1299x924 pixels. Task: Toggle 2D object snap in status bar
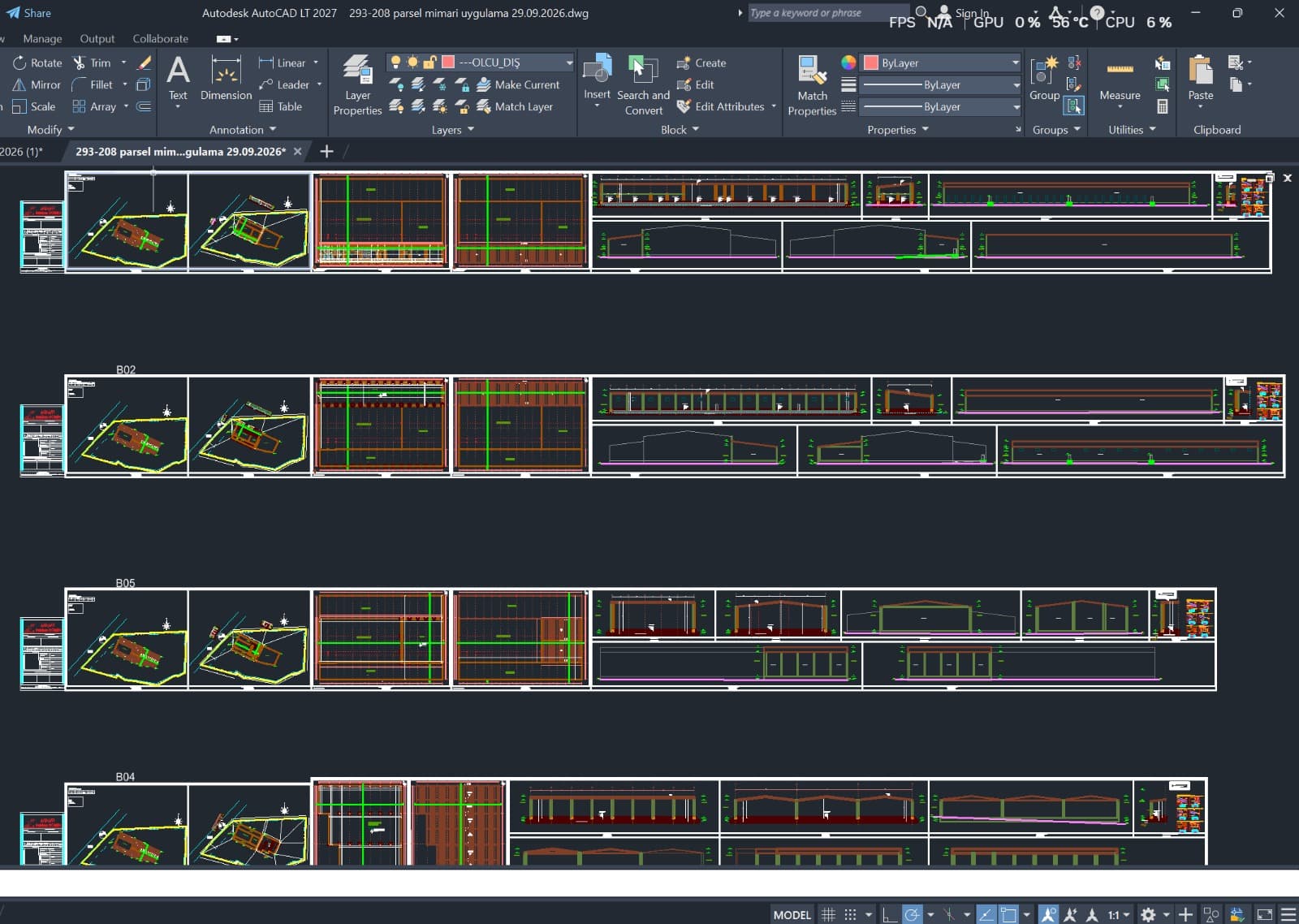click(x=1008, y=914)
